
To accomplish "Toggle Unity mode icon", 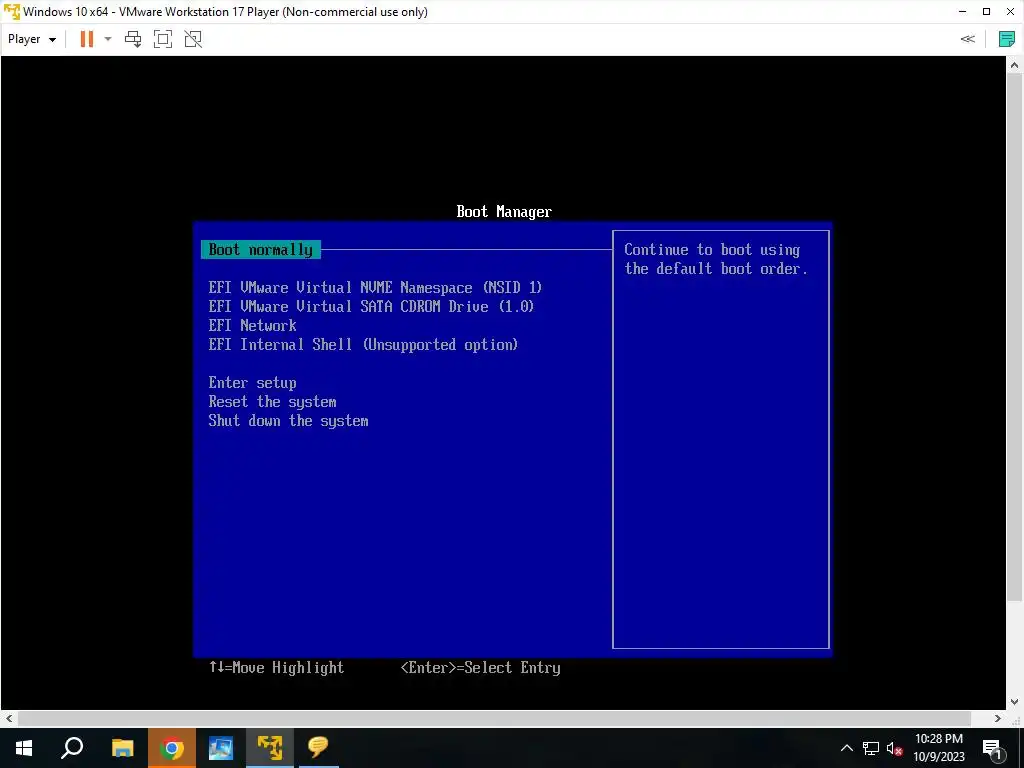I will [x=193, y=39].
